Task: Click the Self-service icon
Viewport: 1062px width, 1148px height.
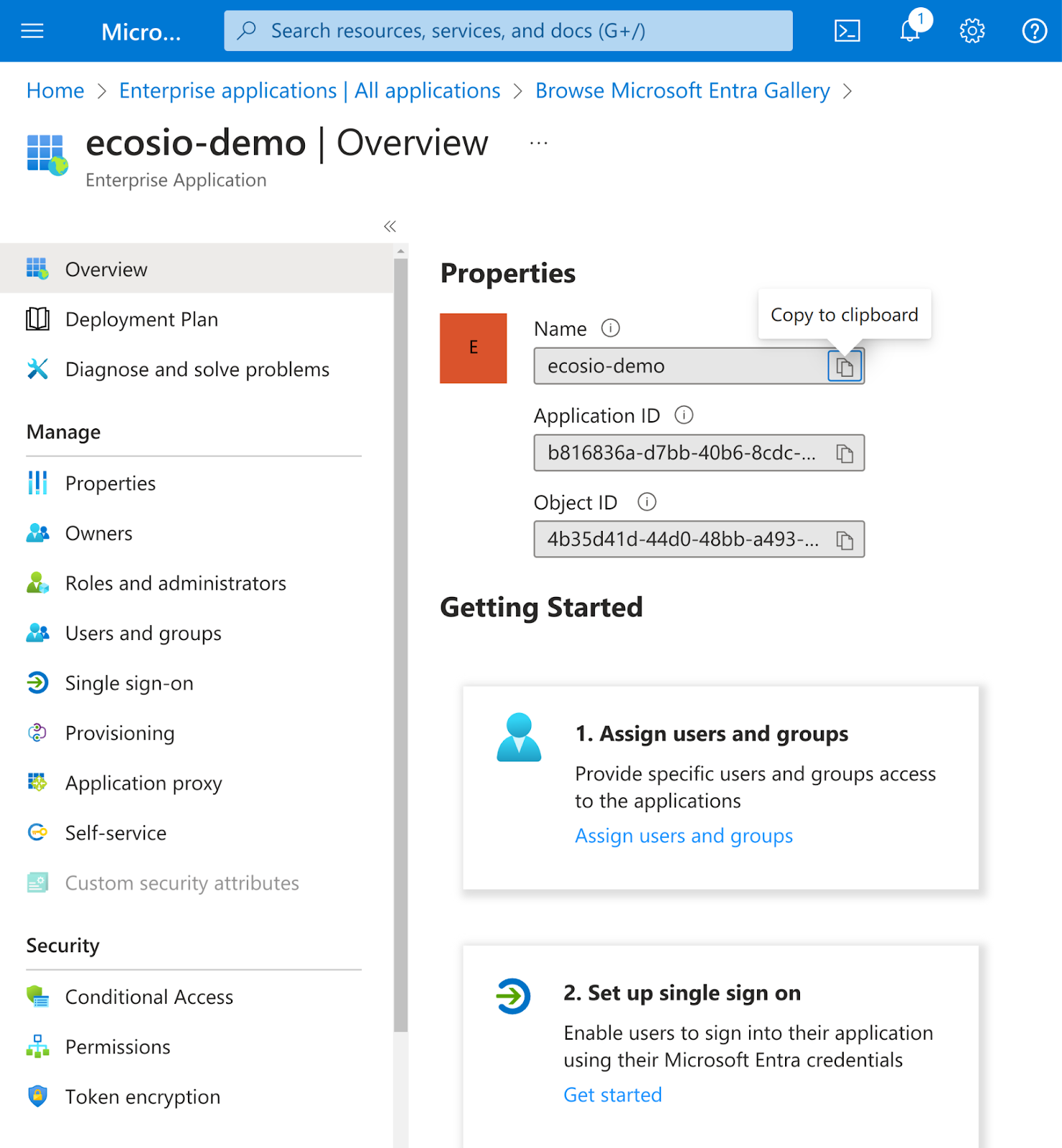Action: click(x=38, y=832)
